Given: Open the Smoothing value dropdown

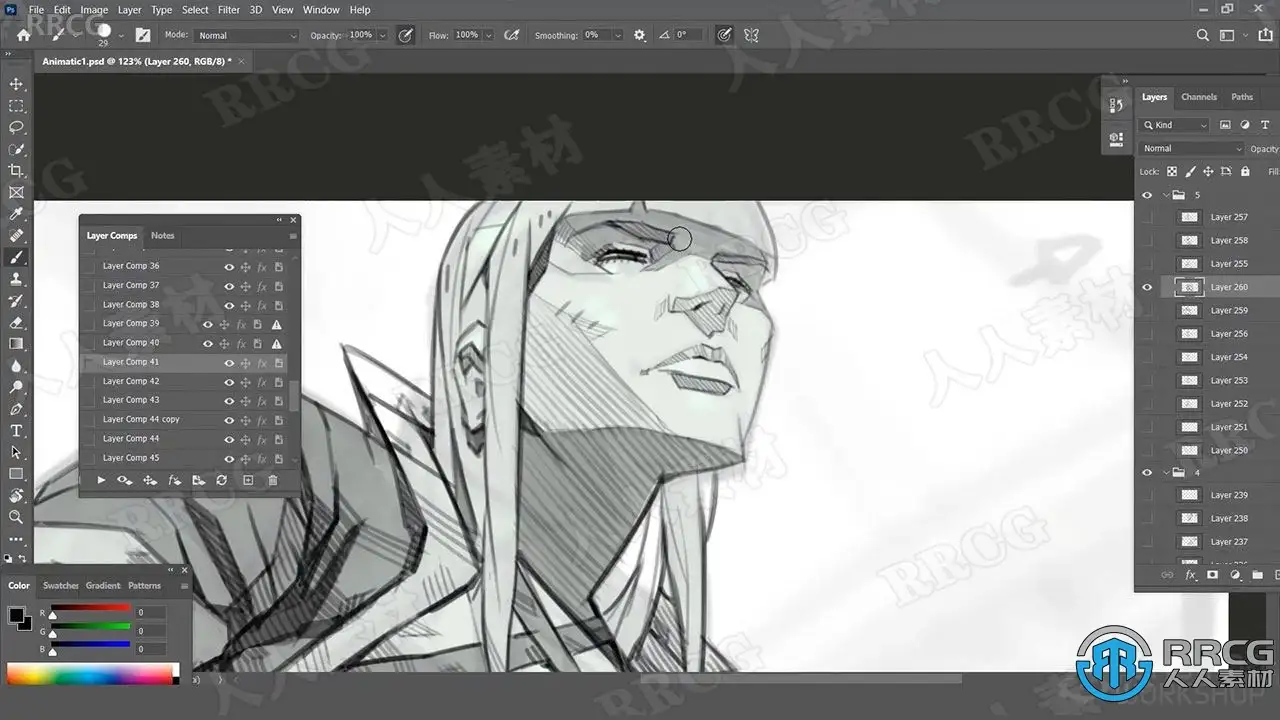Looking at the screenshot, I should [617, 35].
